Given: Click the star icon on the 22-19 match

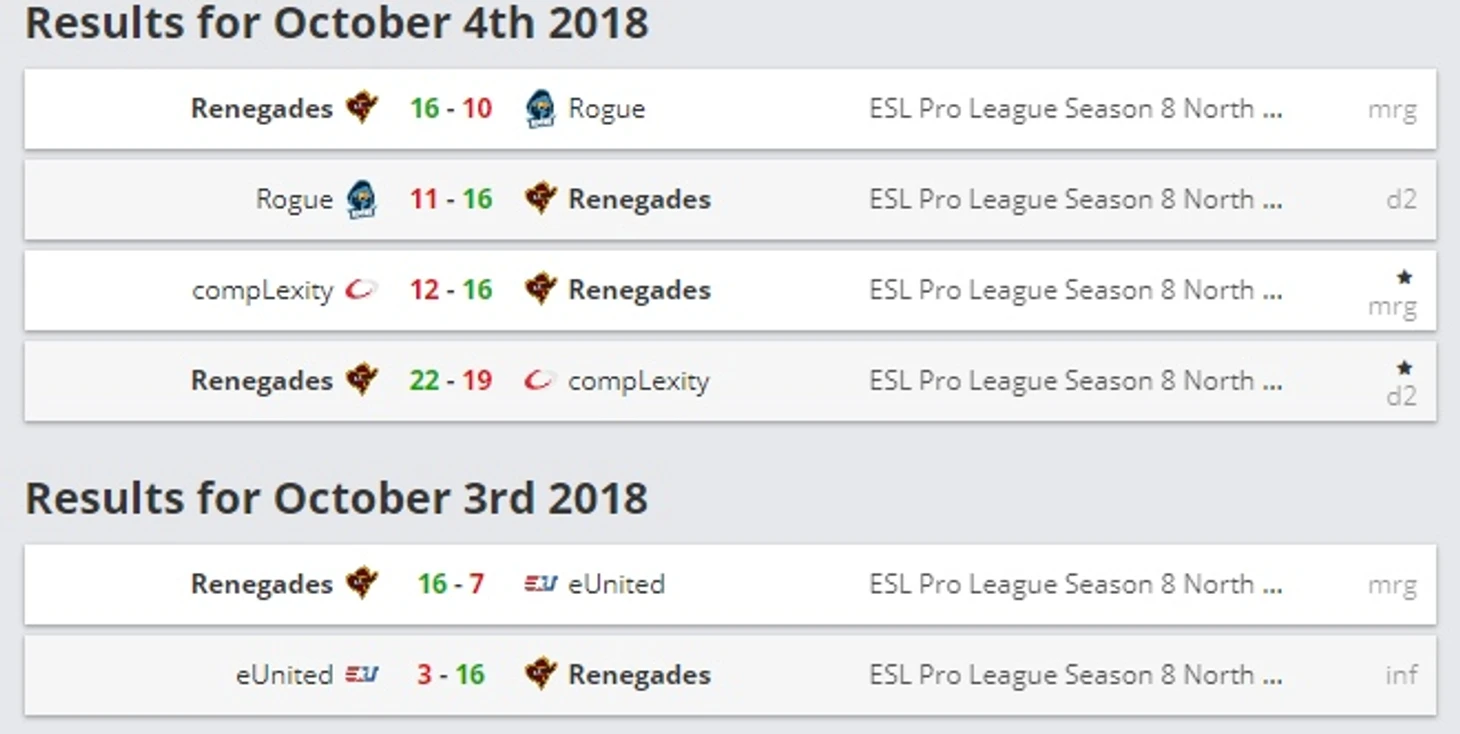Looking at the screenshot, I should [x=1405, y=368].
